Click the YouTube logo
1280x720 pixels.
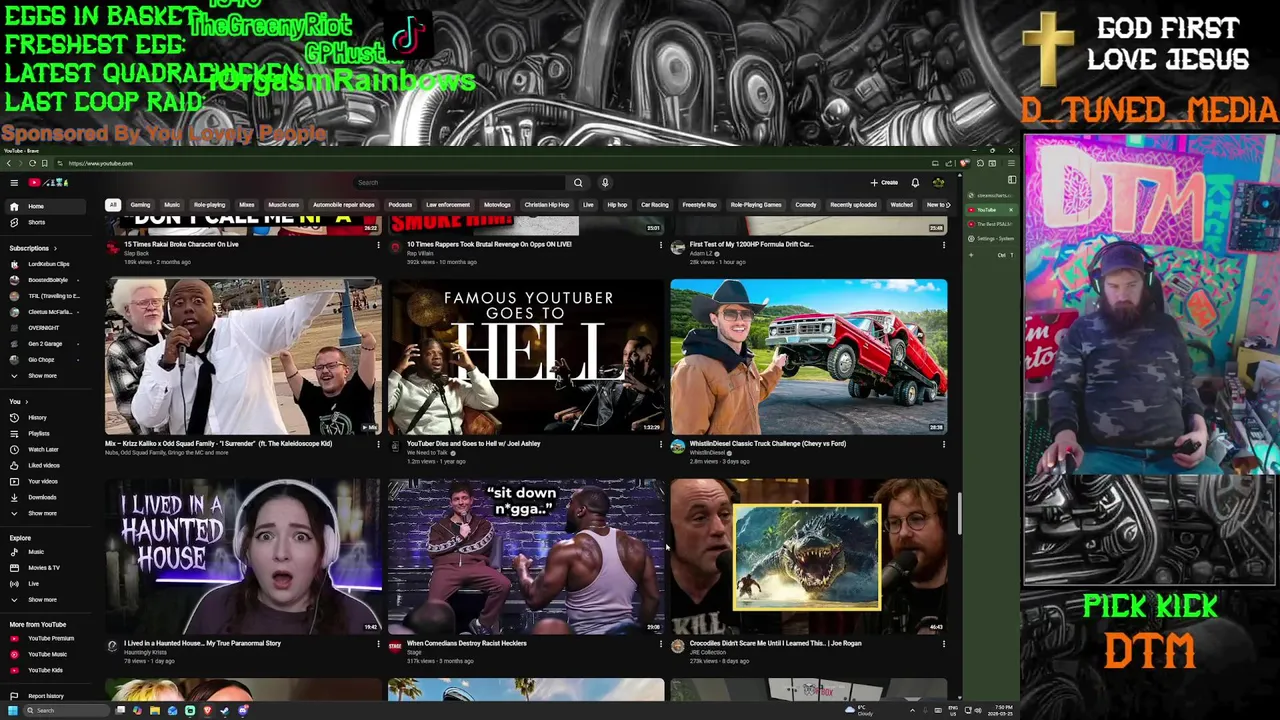click(47, 183)
